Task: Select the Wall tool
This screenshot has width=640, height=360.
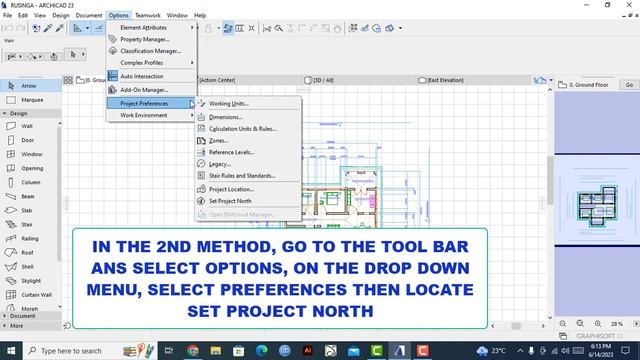Action: [29, 126]
